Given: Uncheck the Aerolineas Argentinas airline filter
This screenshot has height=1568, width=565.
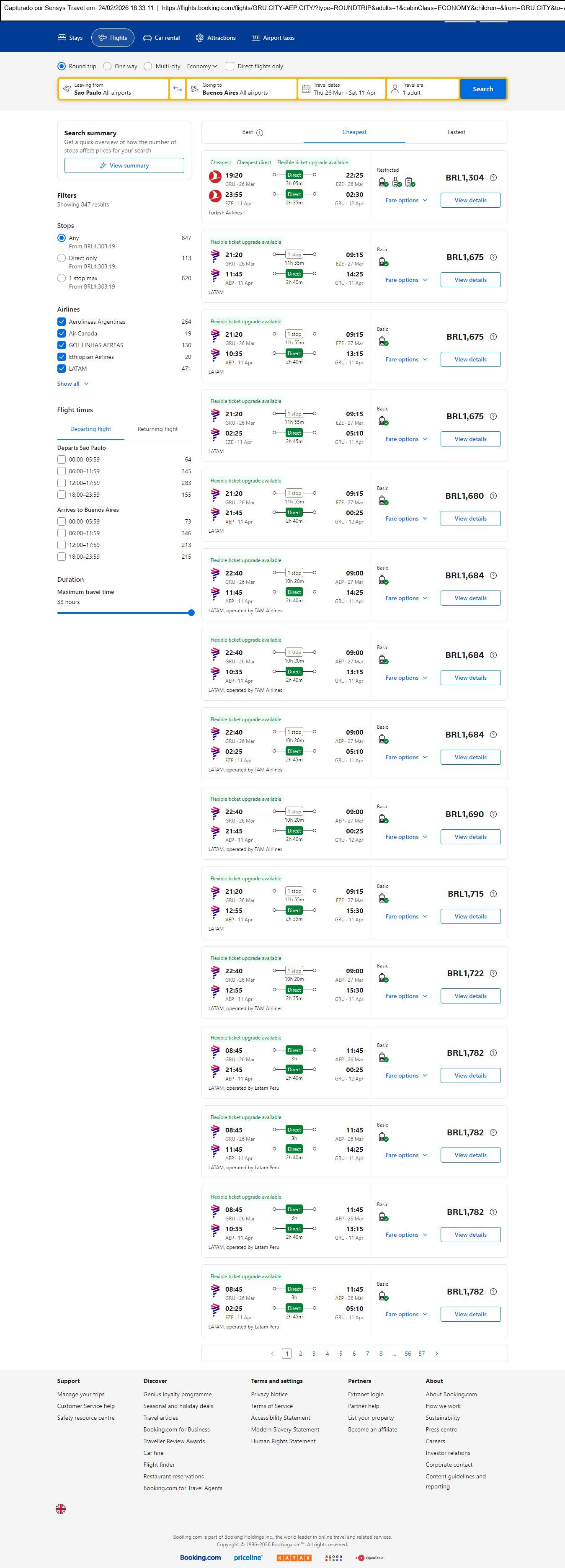Looking at the screenshot, I should coord(62,321).
